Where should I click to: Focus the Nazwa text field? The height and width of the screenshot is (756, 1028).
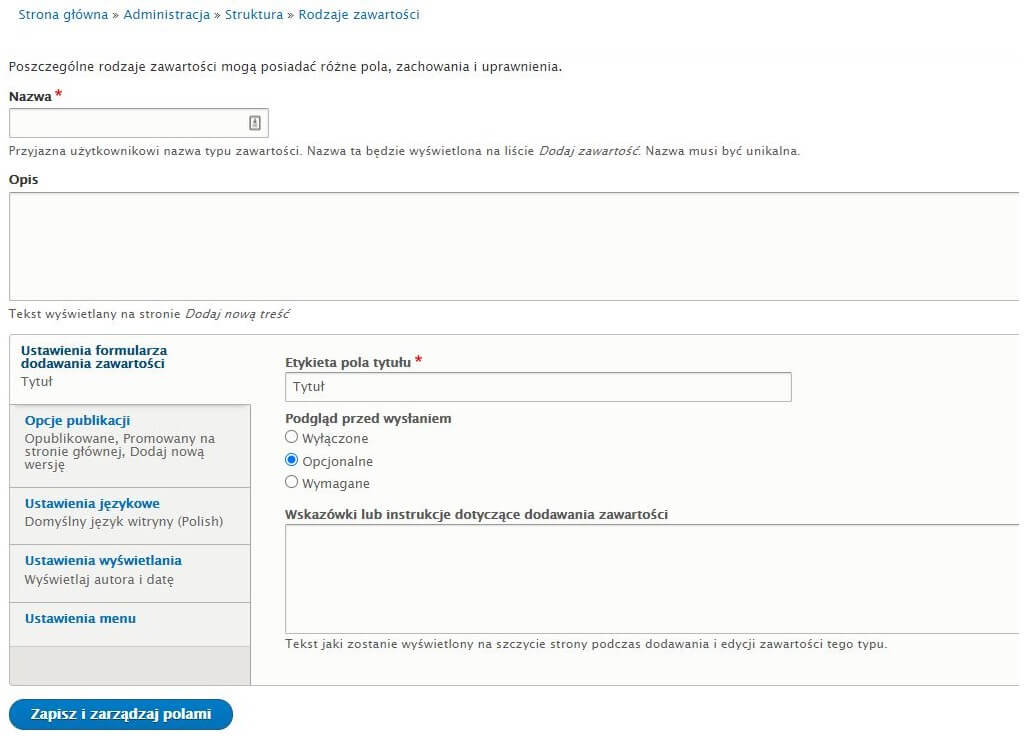tap(139, 123)
